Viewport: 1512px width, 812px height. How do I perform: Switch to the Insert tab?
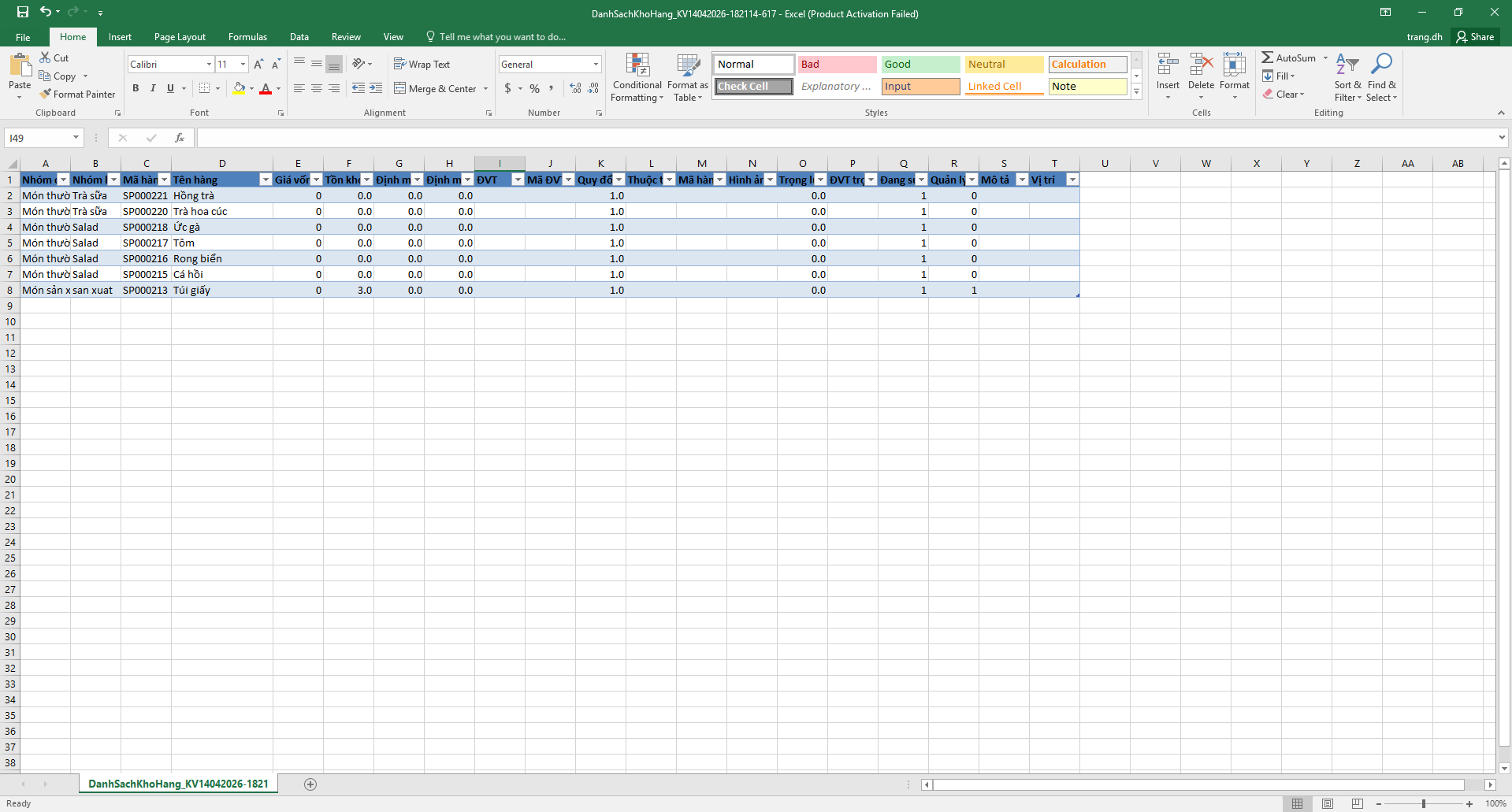click(x=120, y=37)
